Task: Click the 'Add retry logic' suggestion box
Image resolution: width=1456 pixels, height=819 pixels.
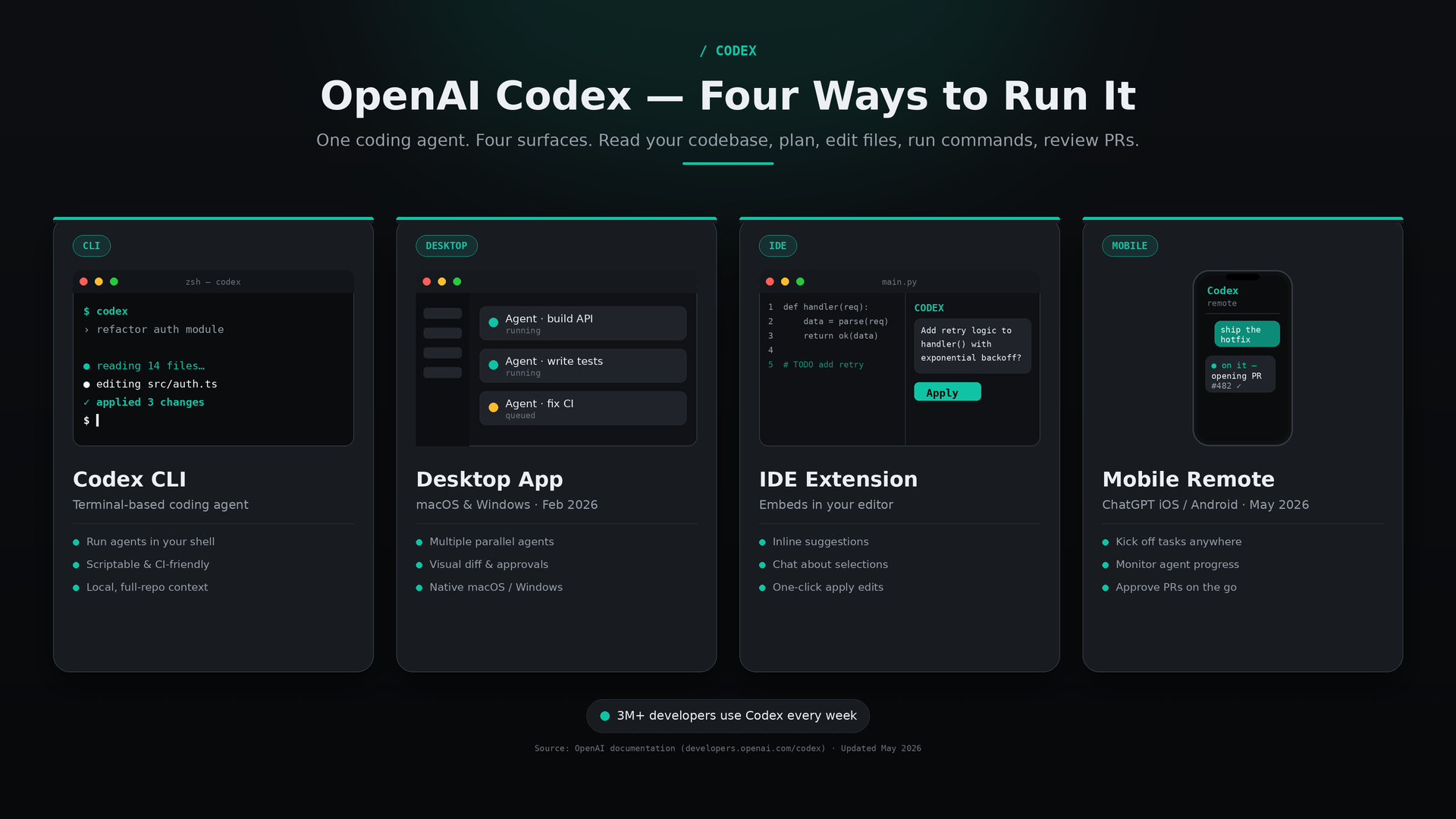Action: (972, 345)
